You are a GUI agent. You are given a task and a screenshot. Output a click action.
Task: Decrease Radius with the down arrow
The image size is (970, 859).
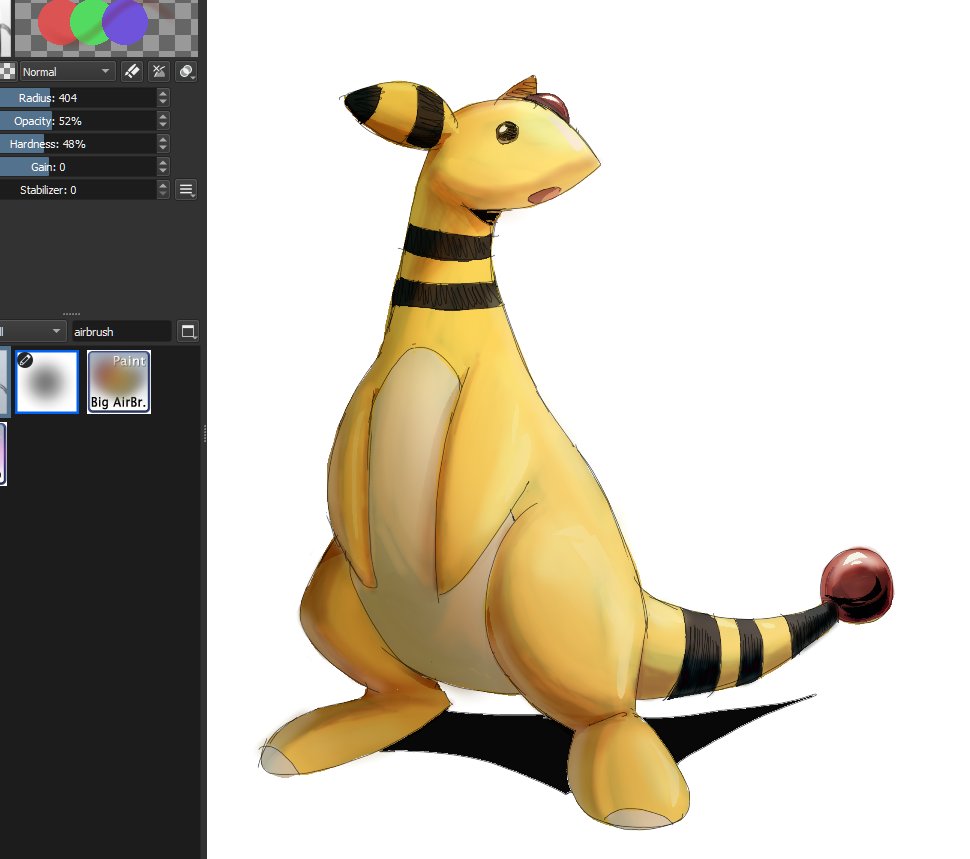[x=163, y=103]
